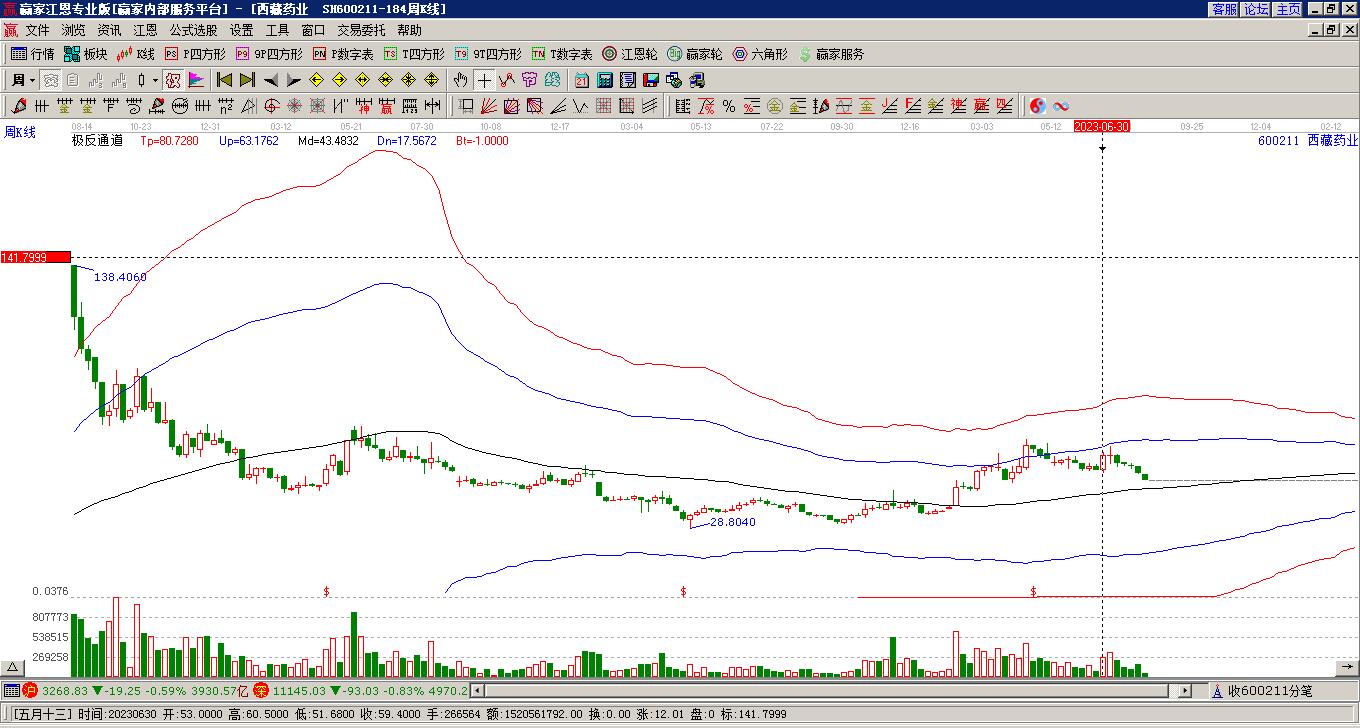Open the T四方形 tool
Screen dimensions: 1360x728
click(414, 54)
